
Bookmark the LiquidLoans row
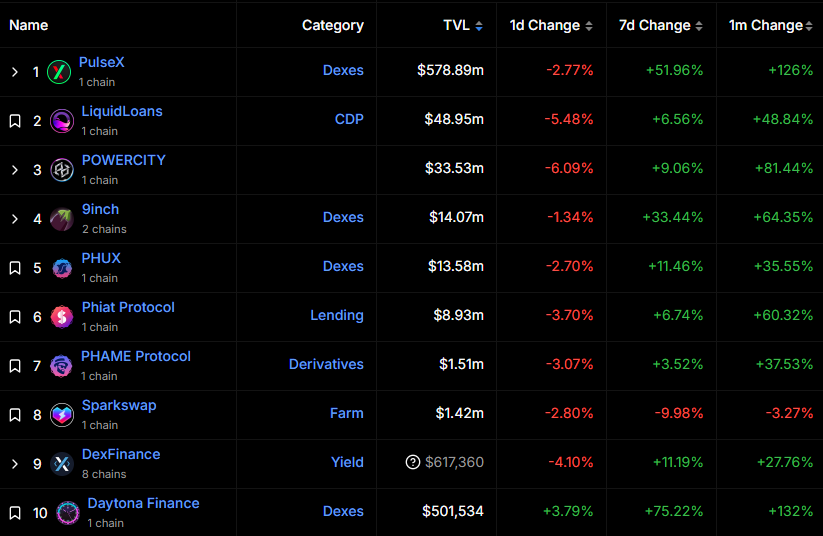pyautogui.click(x=15, y=121)
